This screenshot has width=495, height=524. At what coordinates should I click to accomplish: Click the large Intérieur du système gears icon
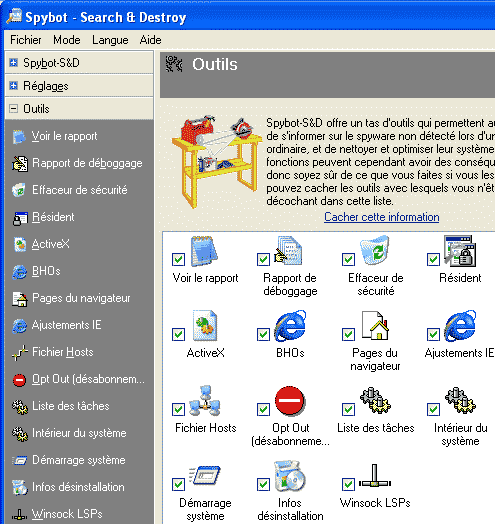click(460, 400)
